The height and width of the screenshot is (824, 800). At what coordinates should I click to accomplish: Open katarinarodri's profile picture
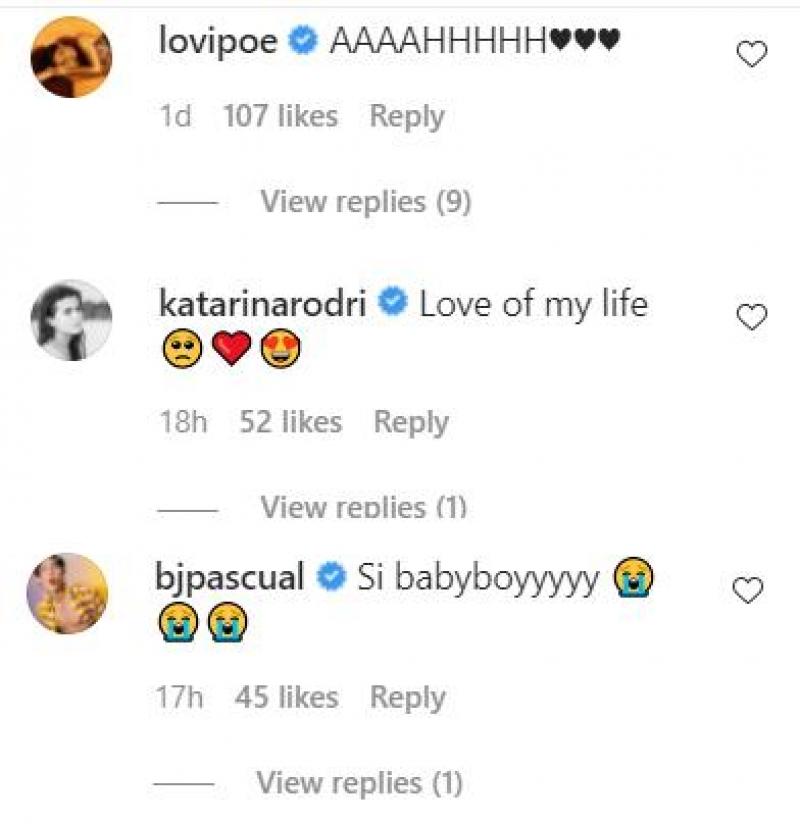(72, 320)
